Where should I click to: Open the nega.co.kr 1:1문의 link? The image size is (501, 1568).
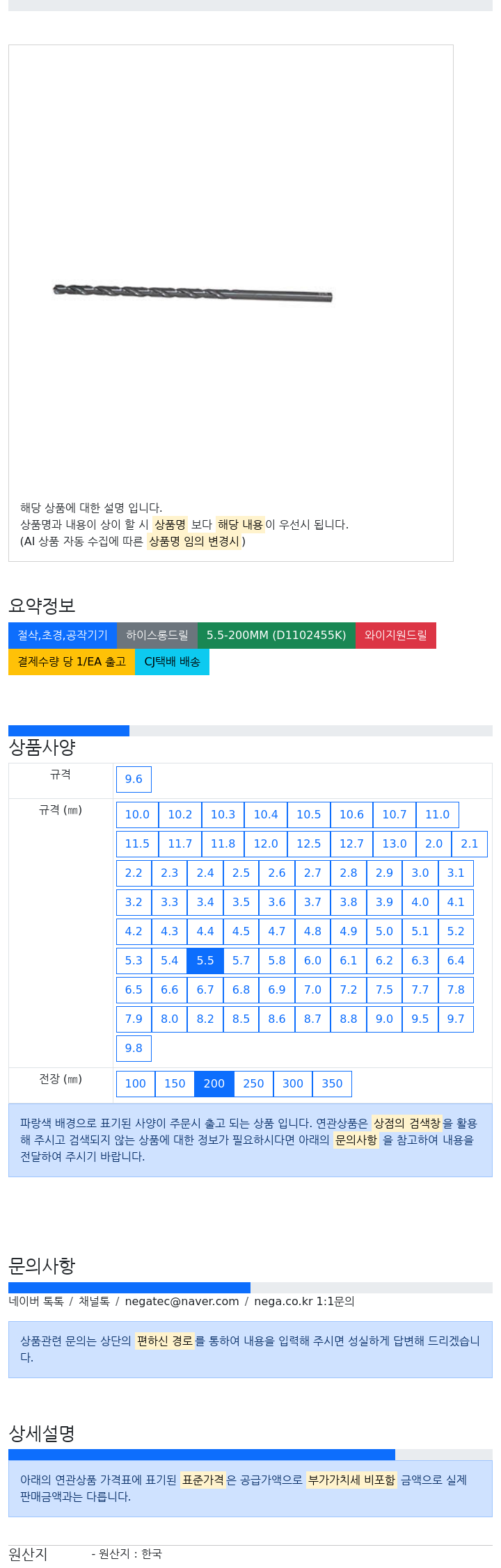[x=304, y=1302]
